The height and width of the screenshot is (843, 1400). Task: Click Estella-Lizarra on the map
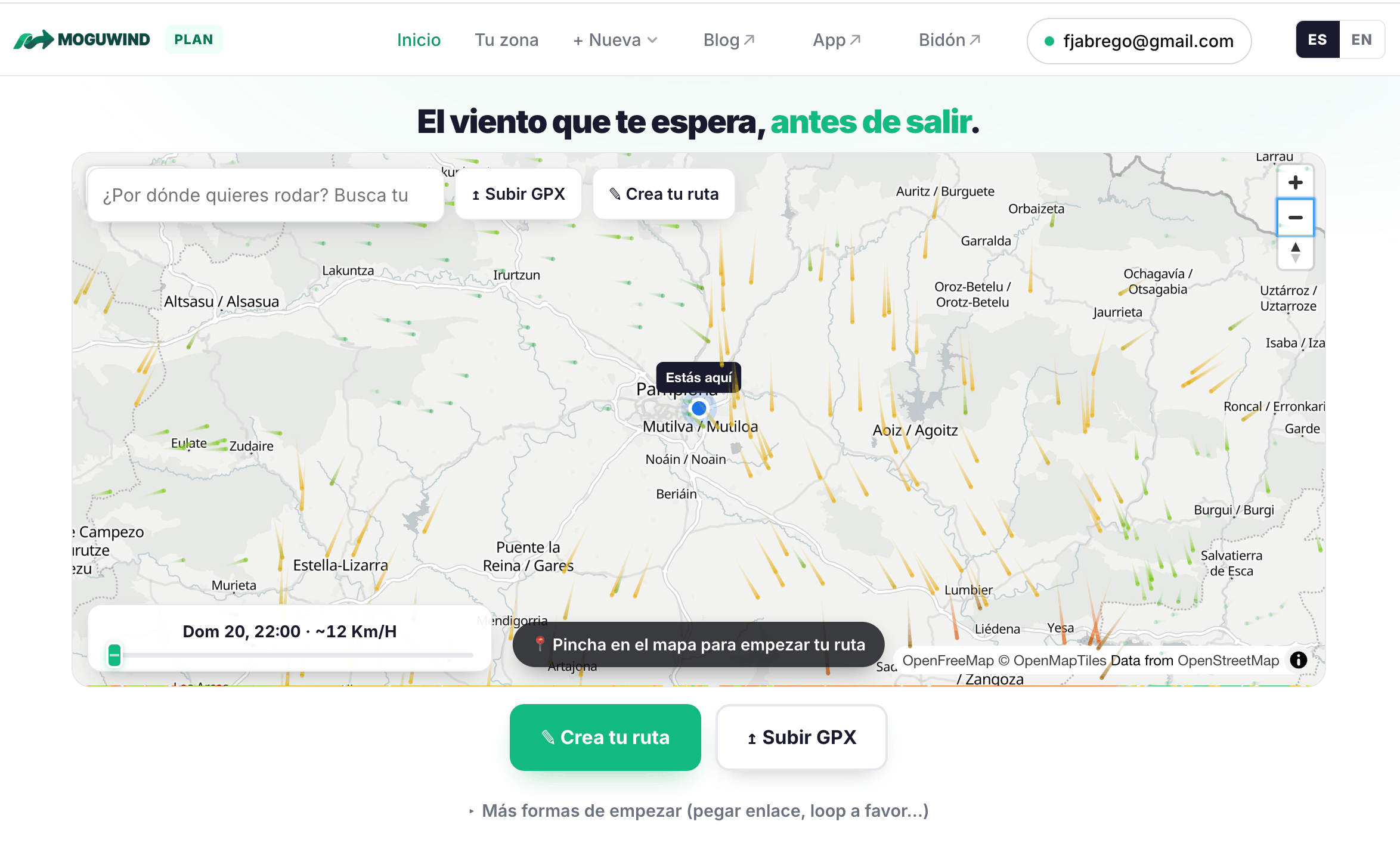pos(340,565)
